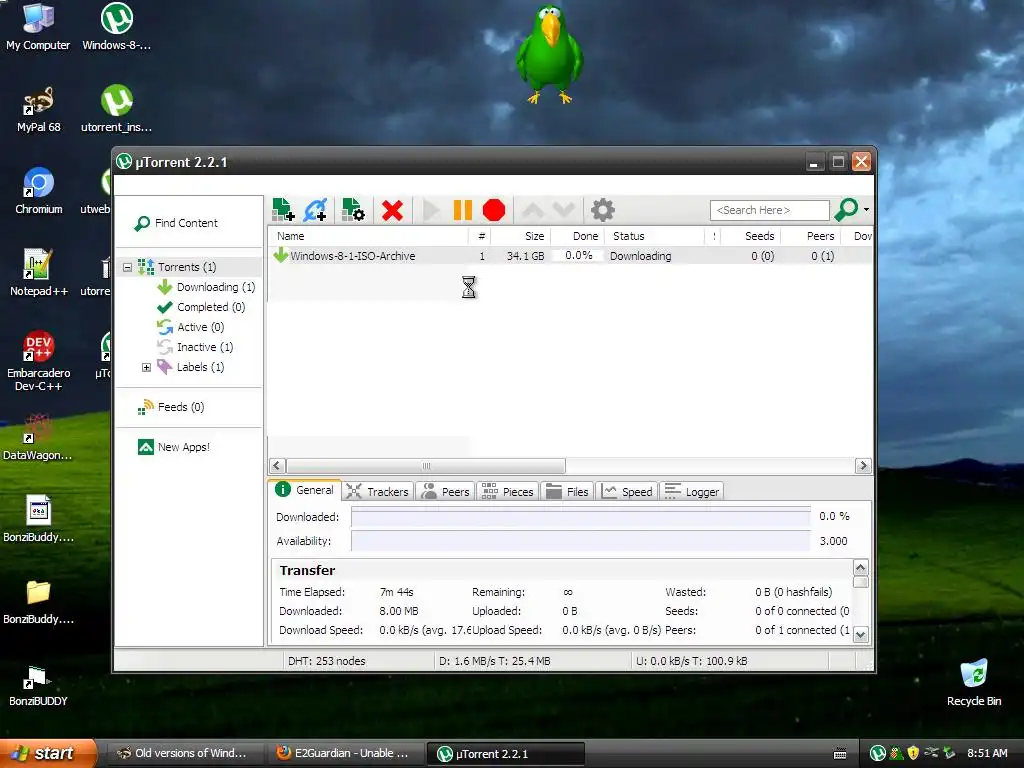Switch to the Logger tab
This screenshot has width=1024, height=768.
[x=692, y=492]
